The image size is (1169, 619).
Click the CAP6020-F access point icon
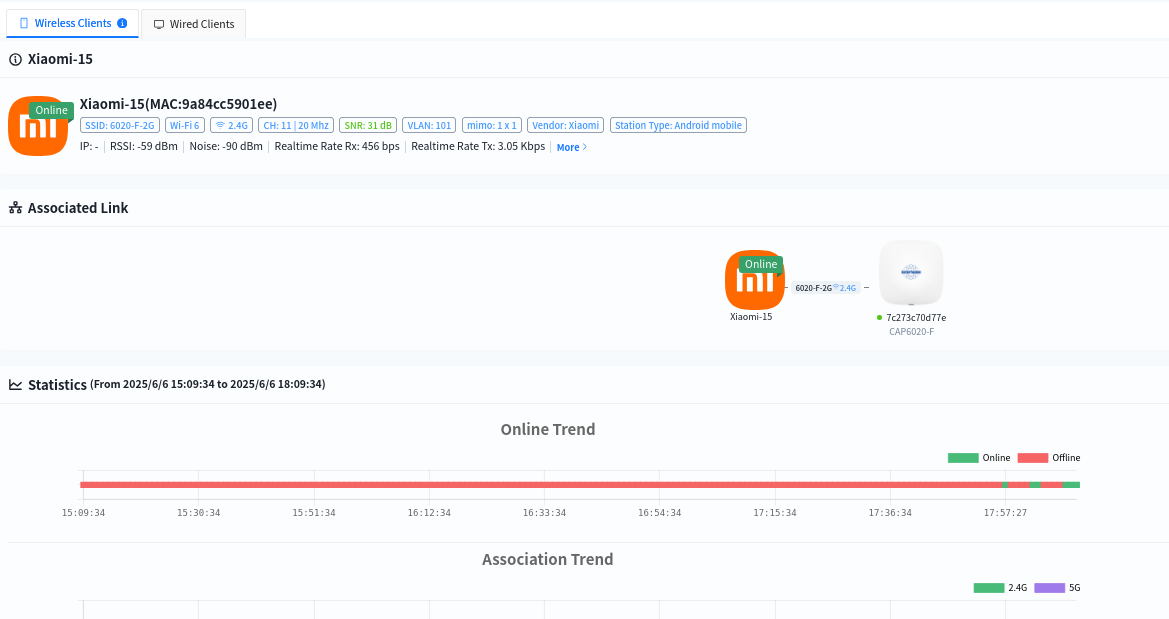tap(910, 273)
